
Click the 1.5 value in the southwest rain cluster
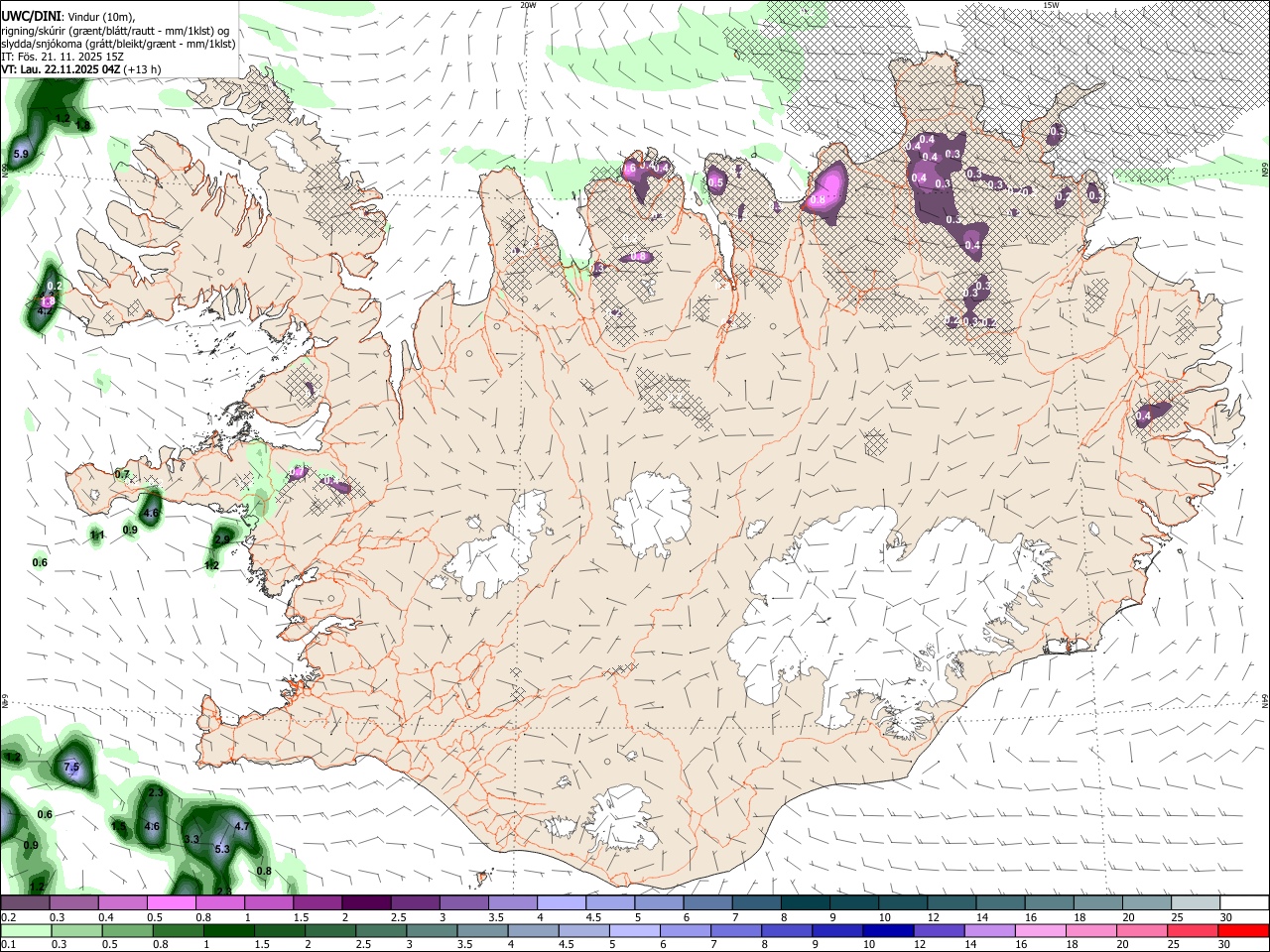(x=119, y=826)
